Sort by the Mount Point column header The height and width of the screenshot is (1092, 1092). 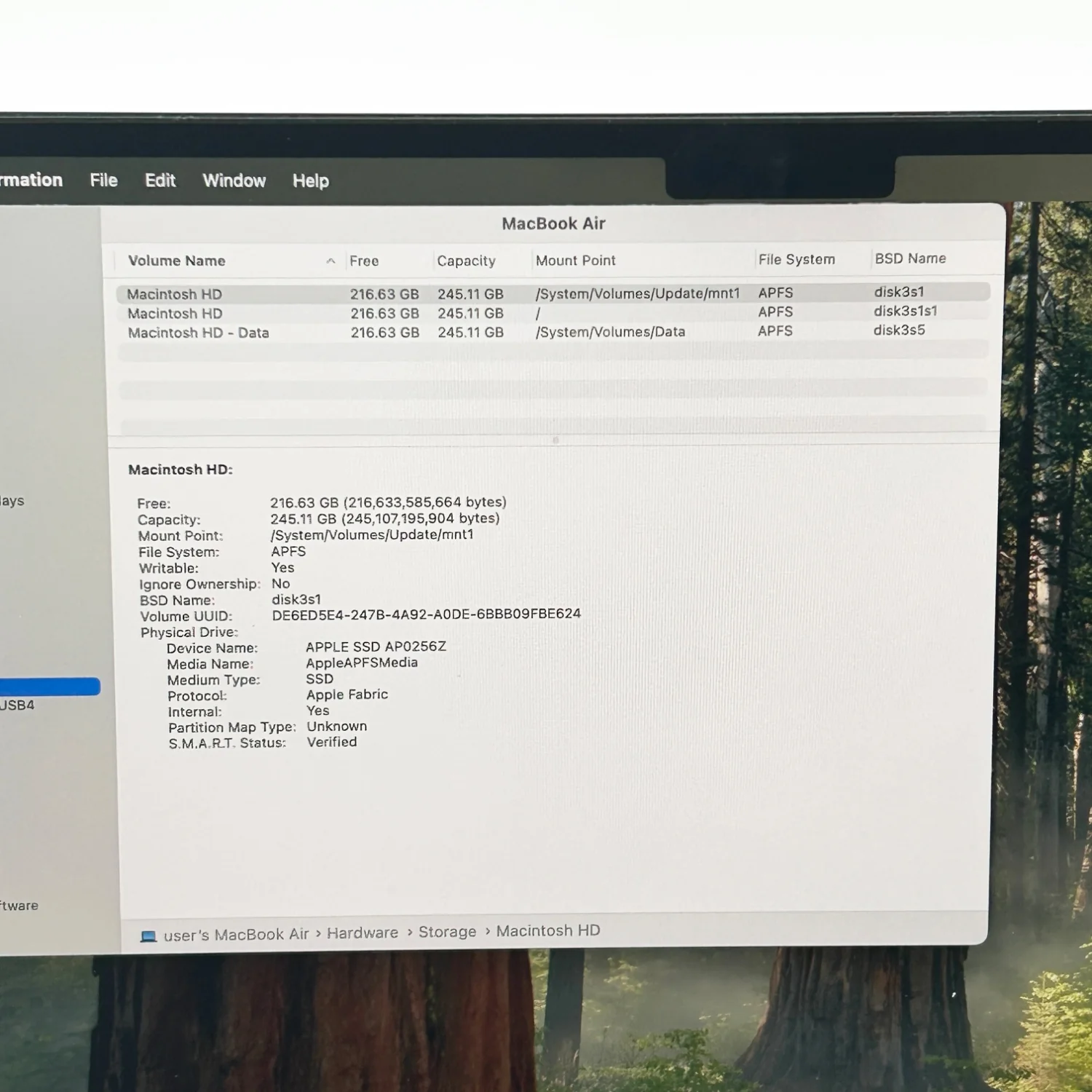576,260
